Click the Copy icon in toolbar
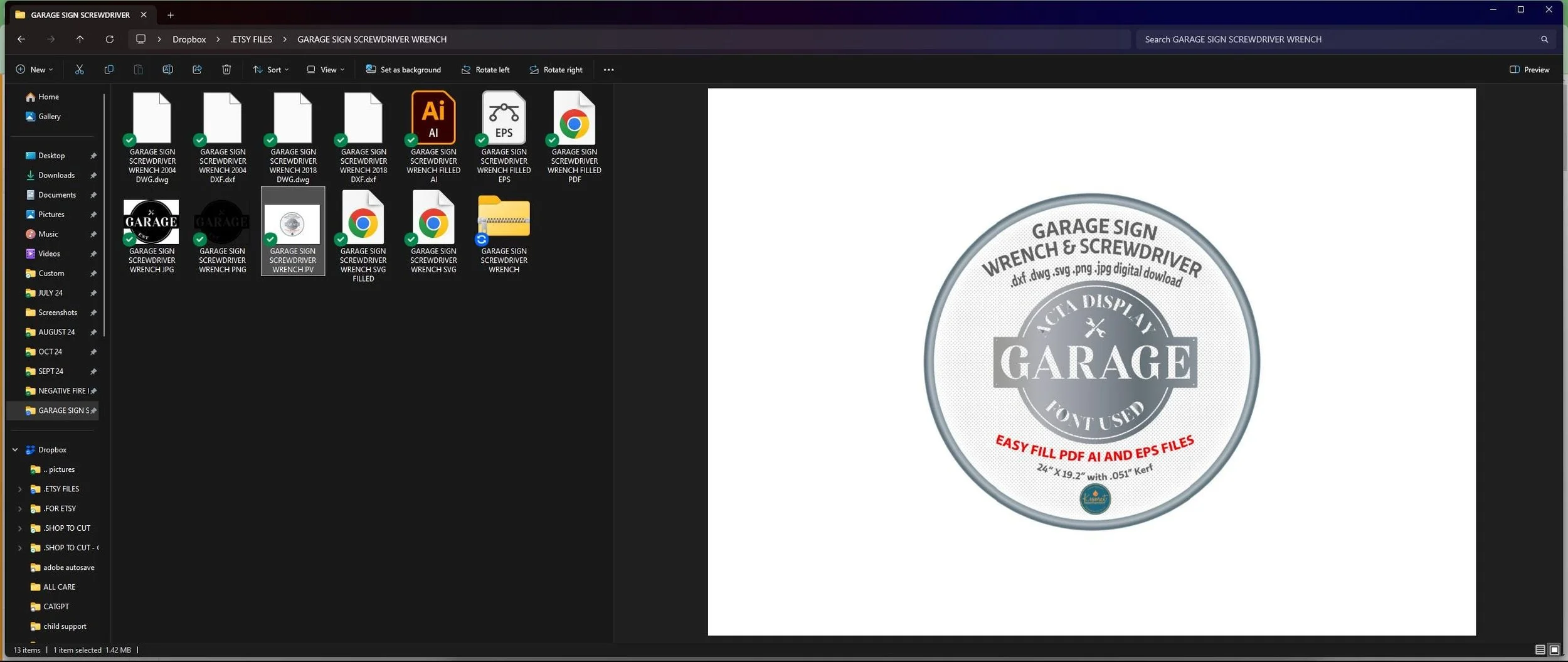This screenshot has width=1568, height=662. [x=109, y=70]
